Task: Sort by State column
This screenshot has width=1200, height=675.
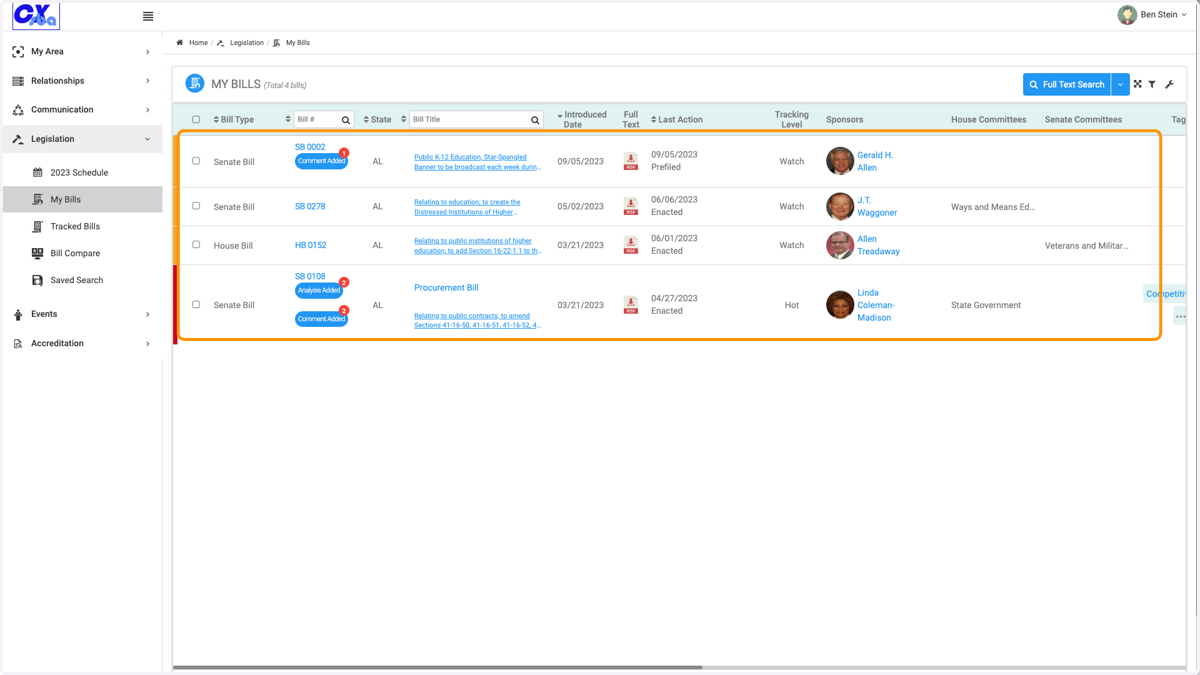Action: pos(378,120)
